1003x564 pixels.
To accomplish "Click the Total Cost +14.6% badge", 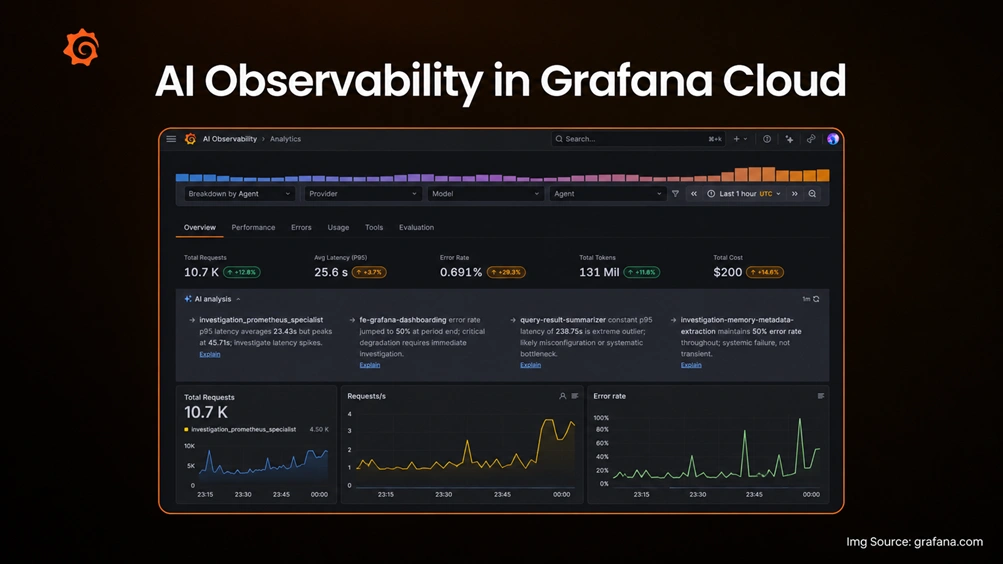I will pos(765,272).
